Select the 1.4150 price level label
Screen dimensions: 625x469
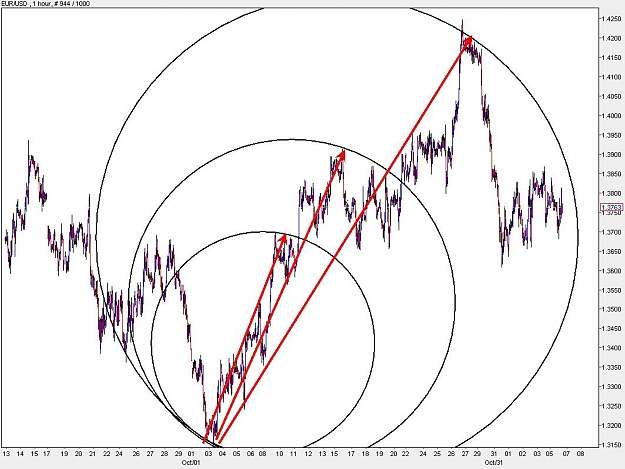(x=611, y=57)
